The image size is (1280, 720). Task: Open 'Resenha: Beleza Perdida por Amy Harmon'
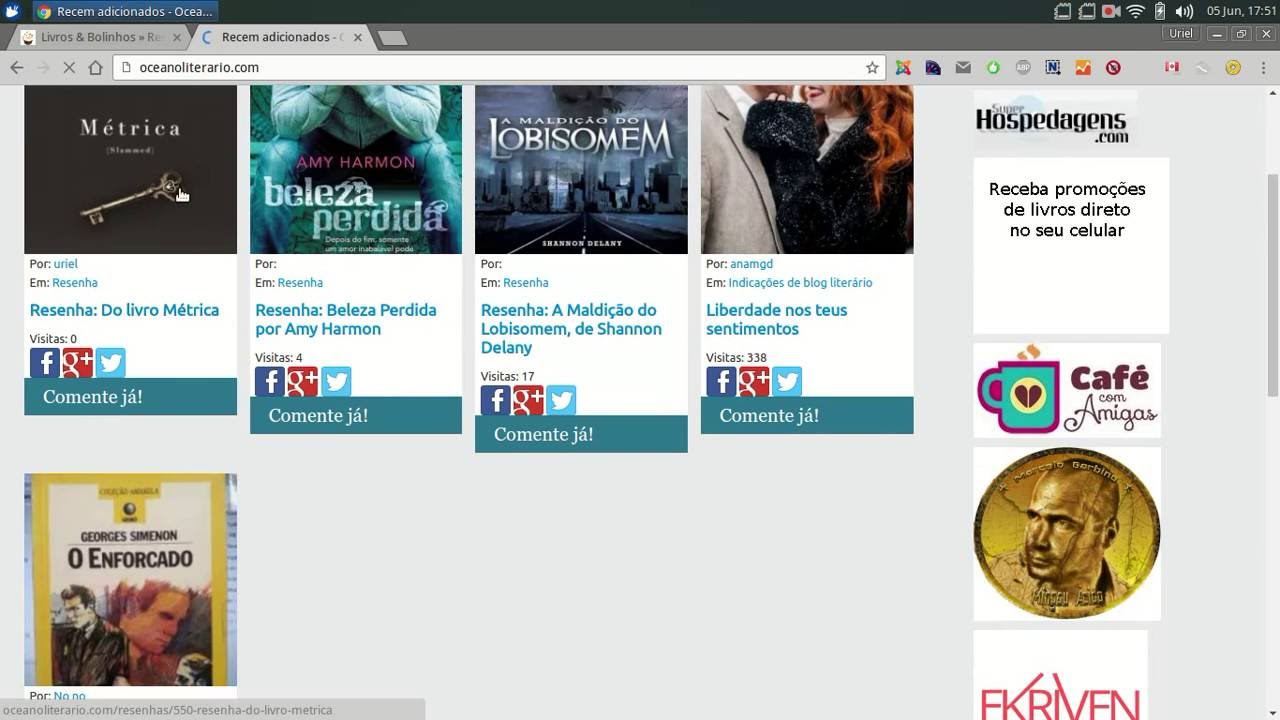pyautogui.click(x=346, y=319)
